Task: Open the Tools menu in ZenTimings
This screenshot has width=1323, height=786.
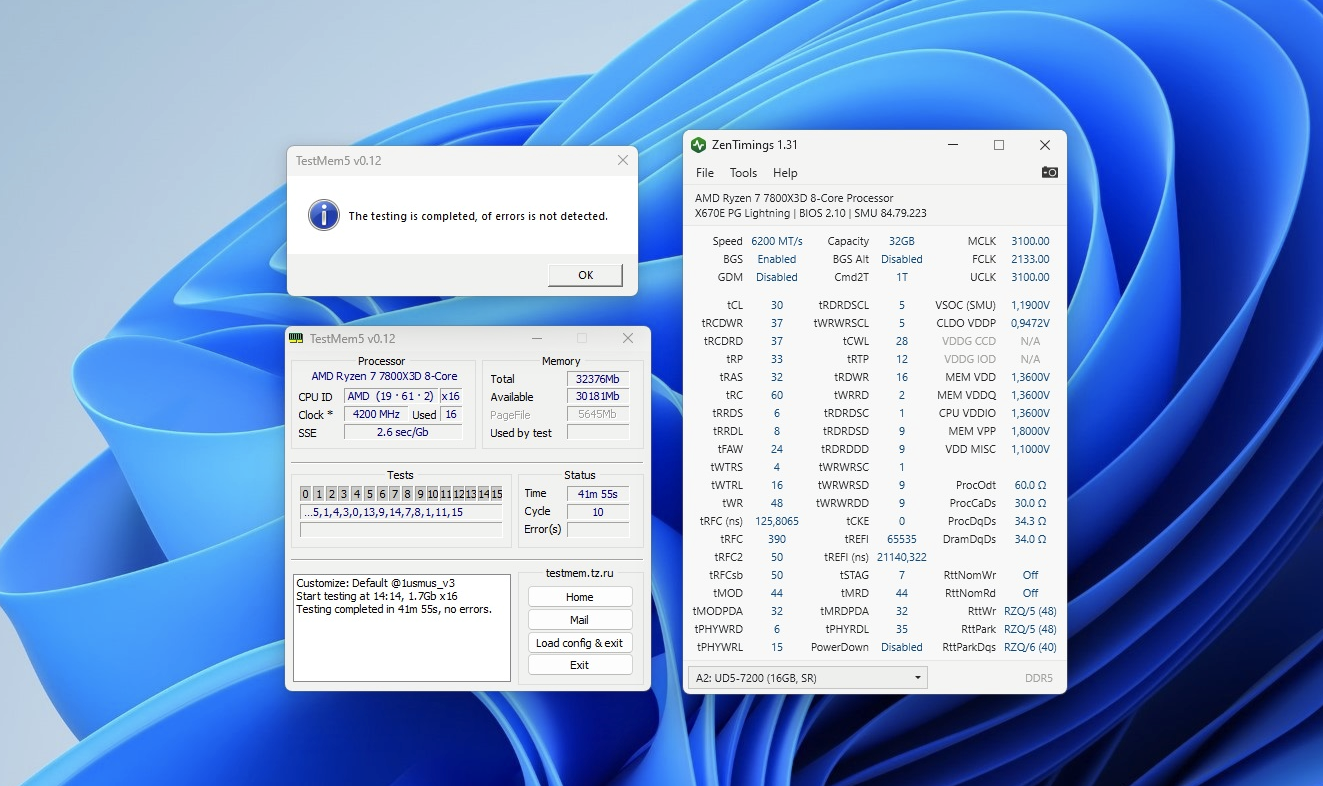Action: [x=743, y=173]
